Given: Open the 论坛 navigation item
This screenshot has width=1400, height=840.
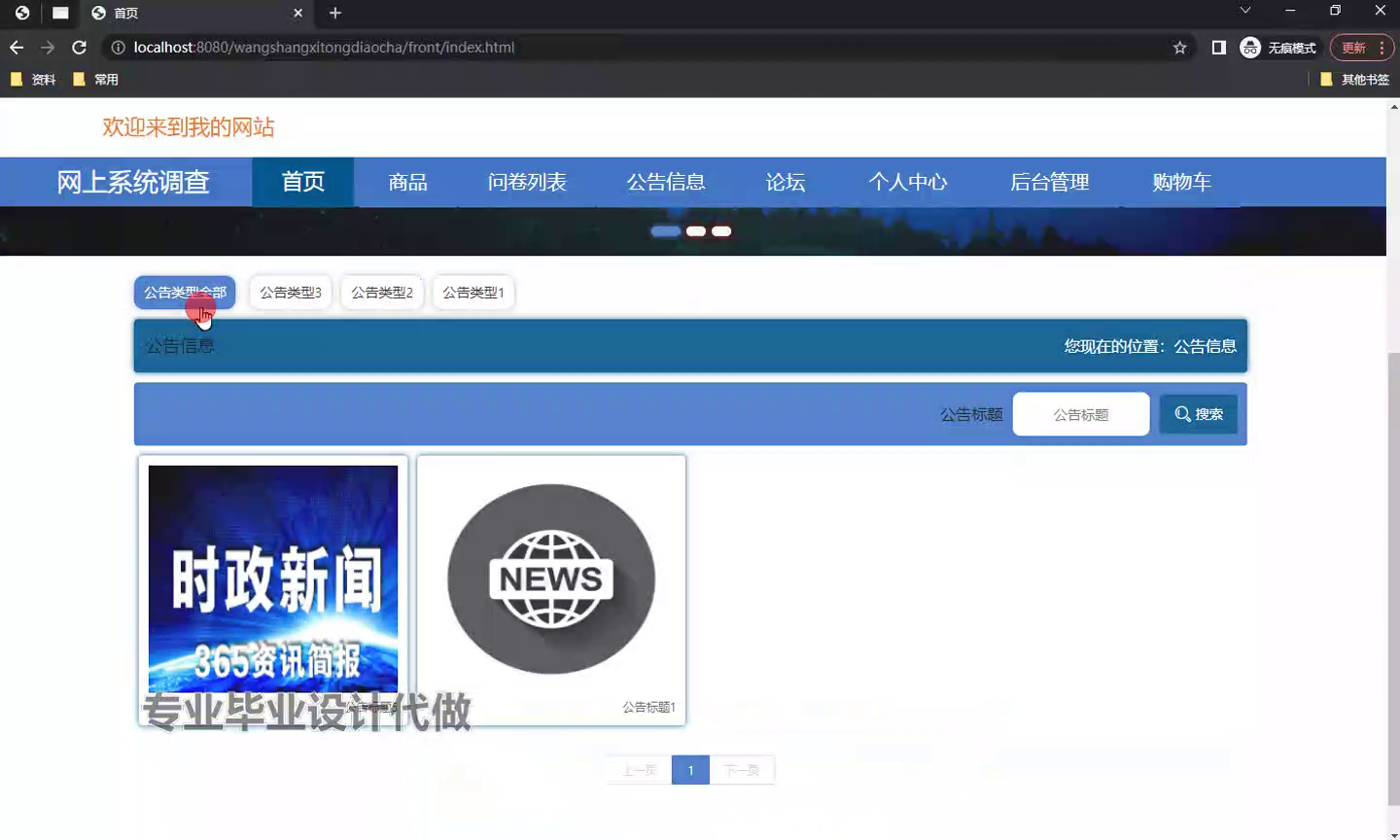Looking at the screenshot, I should [786, 182].
